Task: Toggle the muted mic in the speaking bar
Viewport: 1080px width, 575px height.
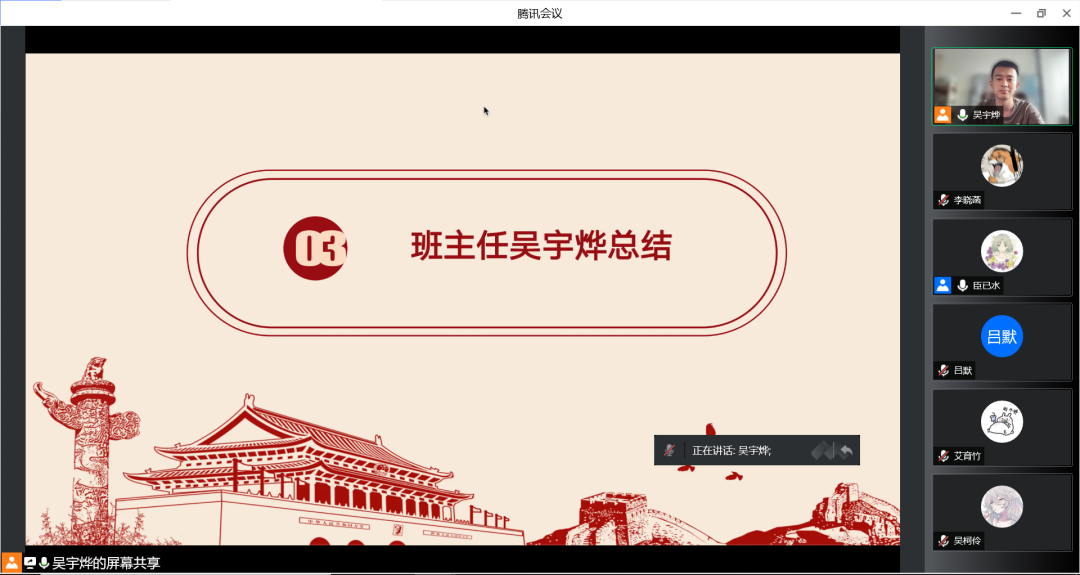Action: tap(670, 451)
